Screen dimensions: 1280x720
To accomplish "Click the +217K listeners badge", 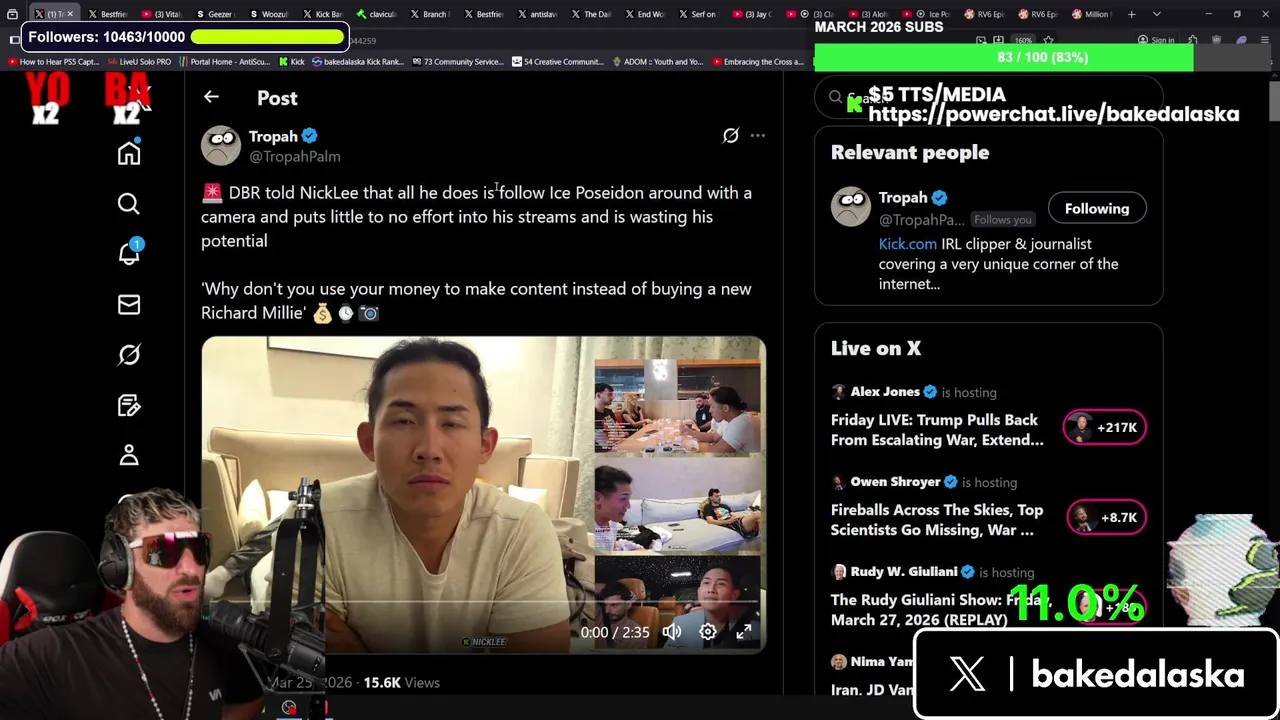I will pyautogui.click(x=1104, y=428).
